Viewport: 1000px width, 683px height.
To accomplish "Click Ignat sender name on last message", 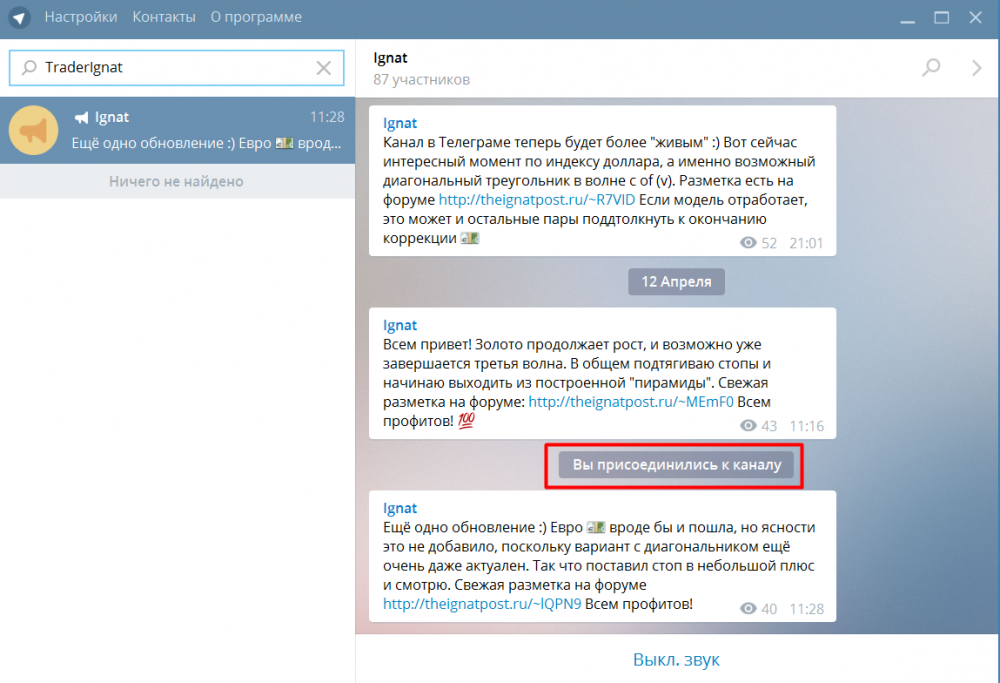I will [x=399, y=508].
